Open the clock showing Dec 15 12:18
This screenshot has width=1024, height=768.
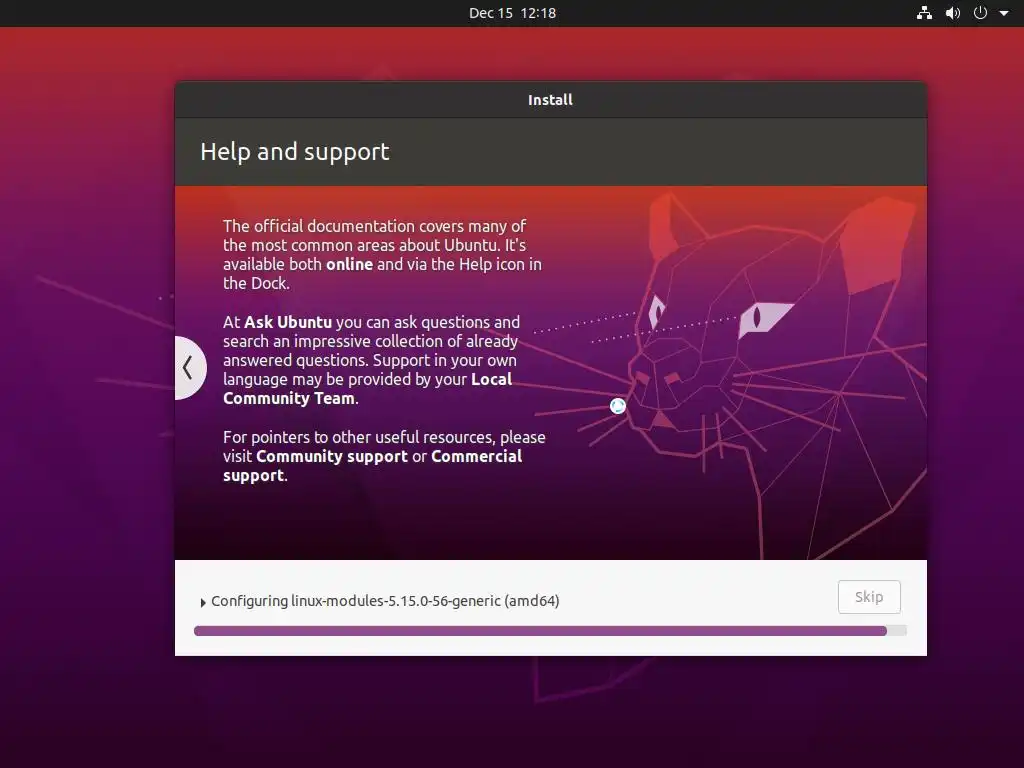(x=513, y=13)
